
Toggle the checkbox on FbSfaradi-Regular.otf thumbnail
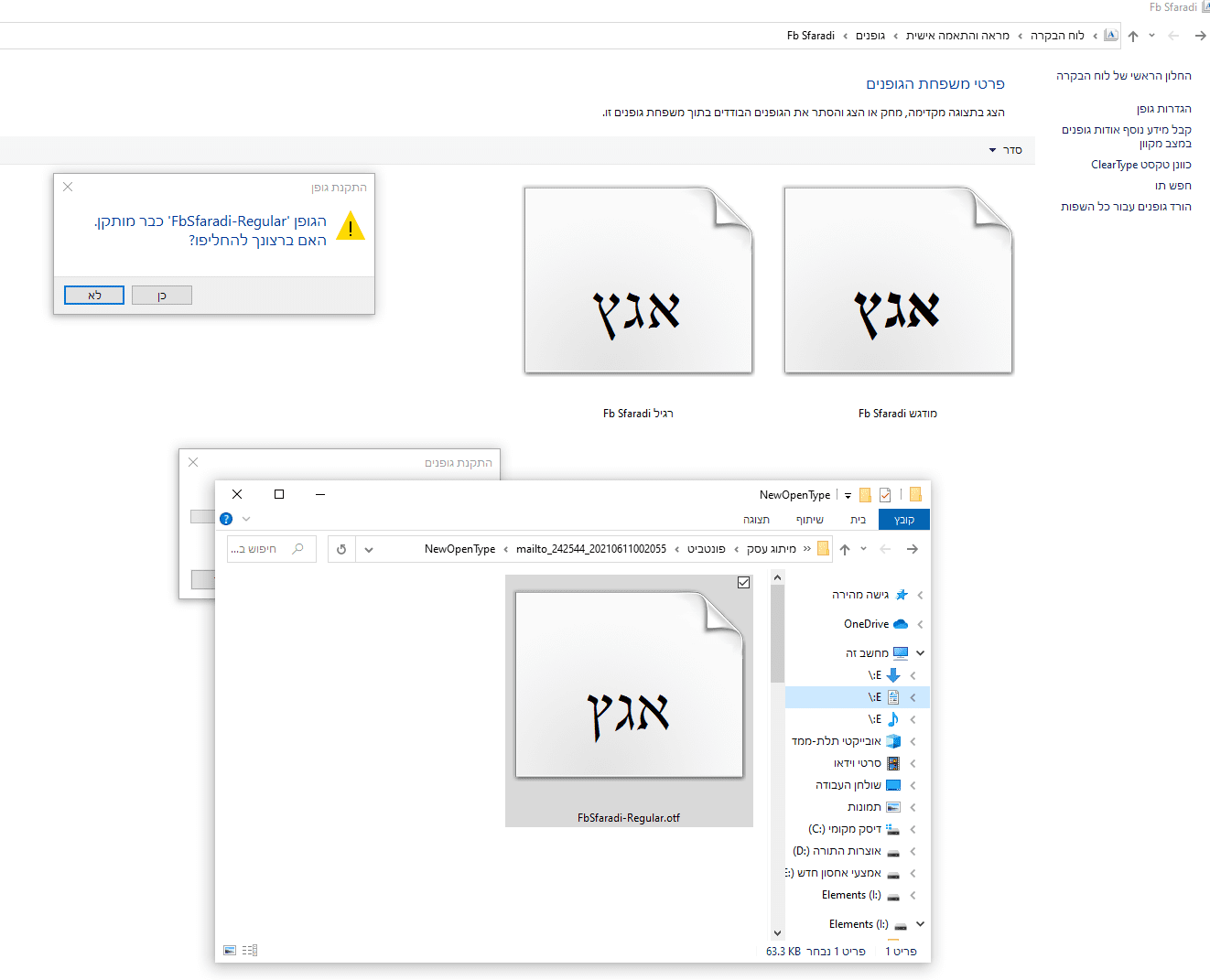pos(743,582)
